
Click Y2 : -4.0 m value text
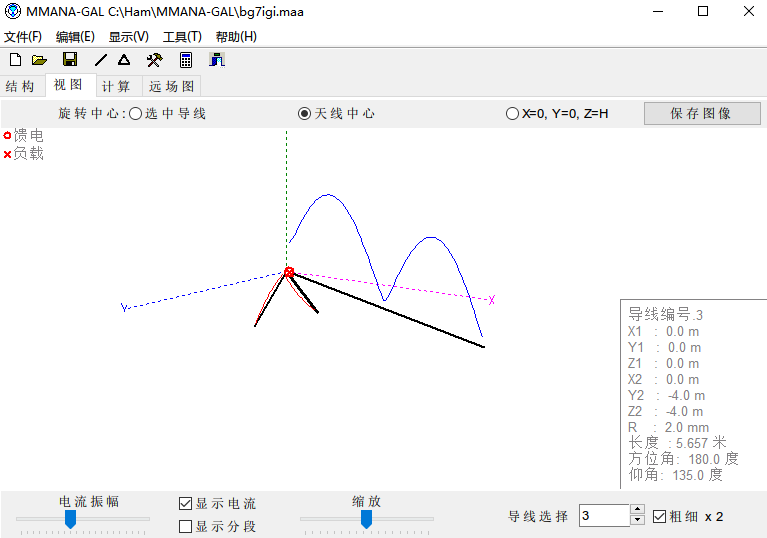pos(667,395)
